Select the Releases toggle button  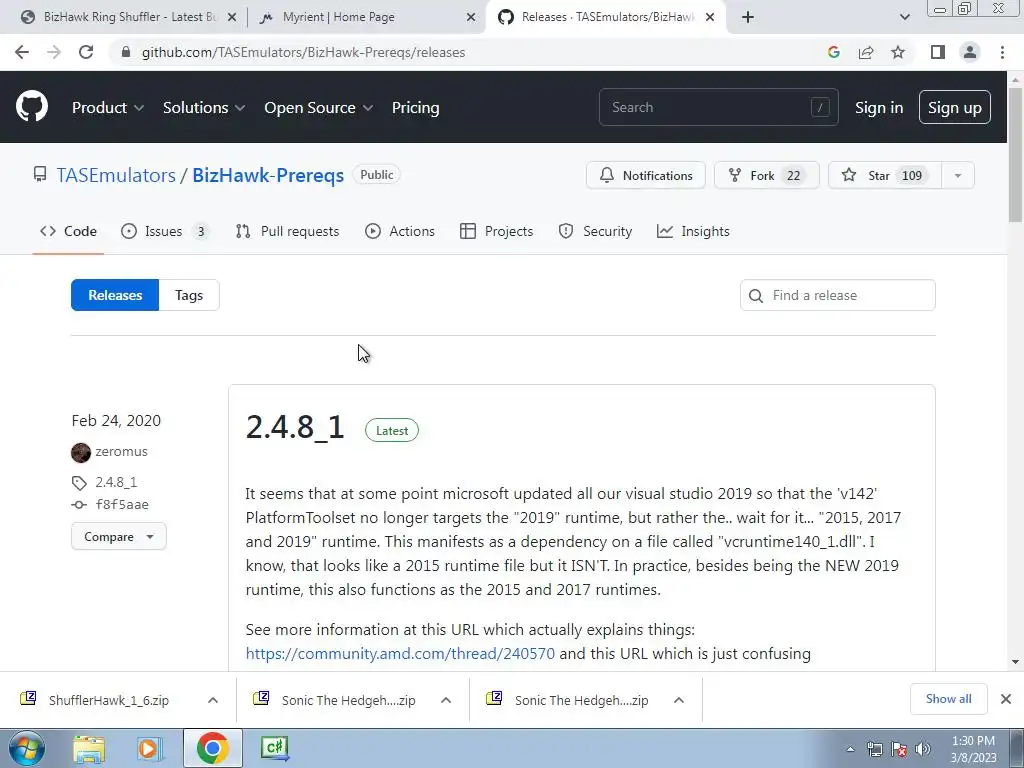(x=115, y=295)
